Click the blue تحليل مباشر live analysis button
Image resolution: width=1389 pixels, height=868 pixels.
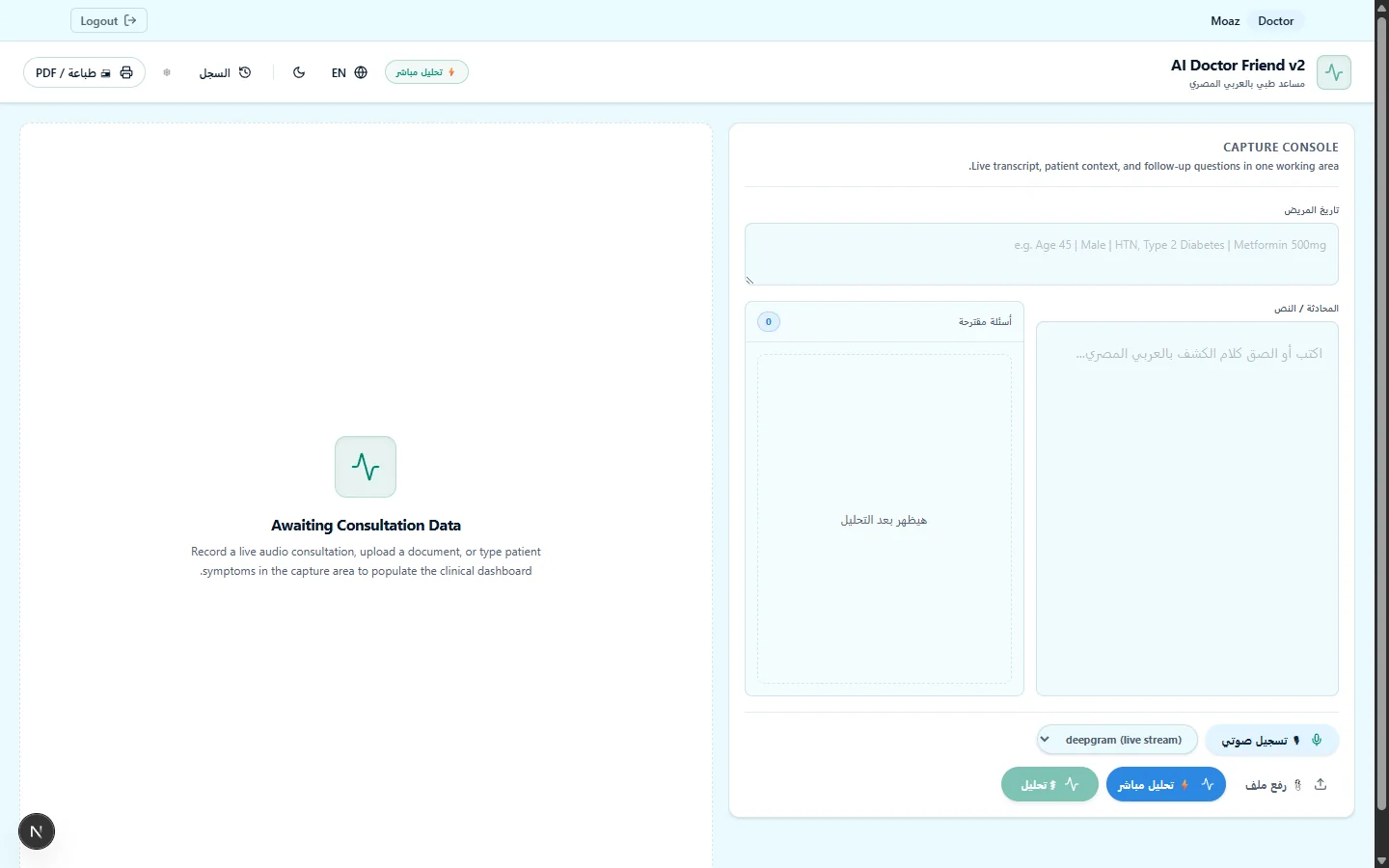1166,785
